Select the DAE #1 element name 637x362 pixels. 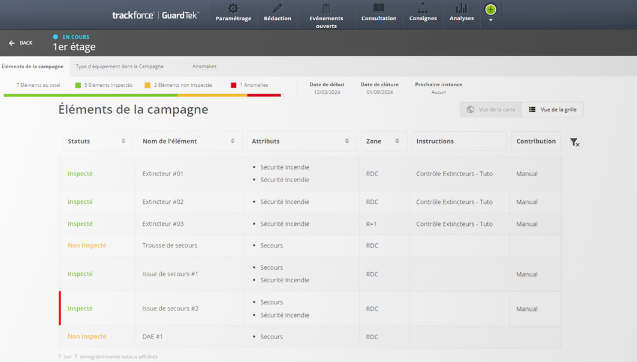coord(152,336)
